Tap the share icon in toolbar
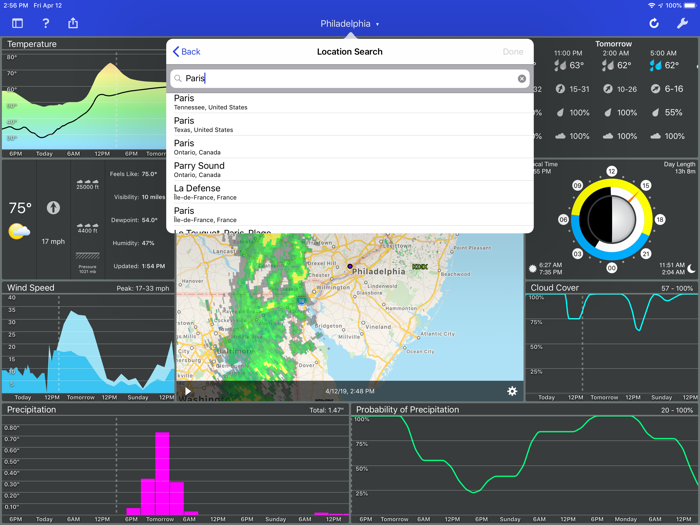The width and height of the screenshot is (700, 525). point(73,23)
